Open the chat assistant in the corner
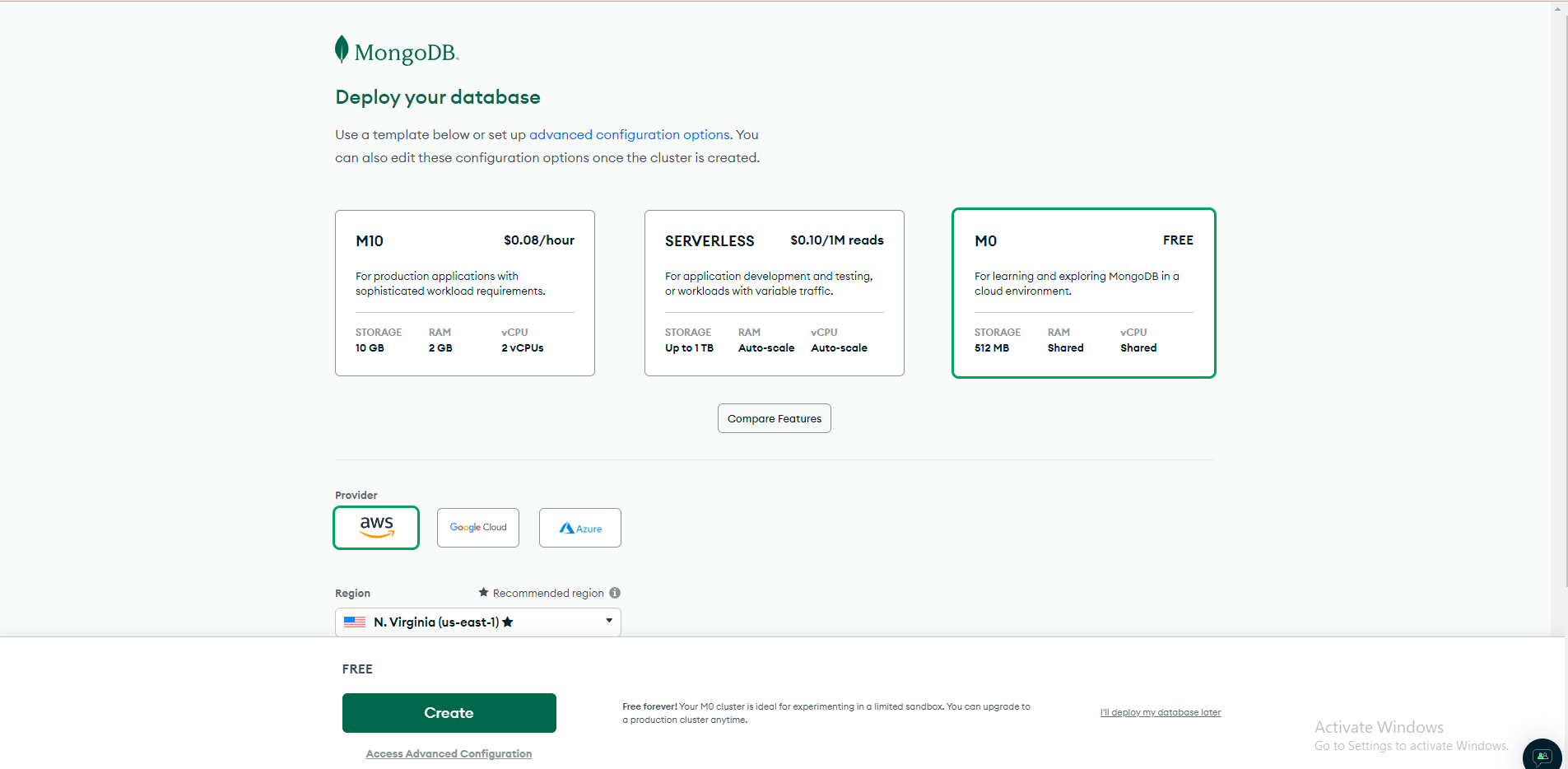Screen dimensions: 1568x769 pos(1541,754)
